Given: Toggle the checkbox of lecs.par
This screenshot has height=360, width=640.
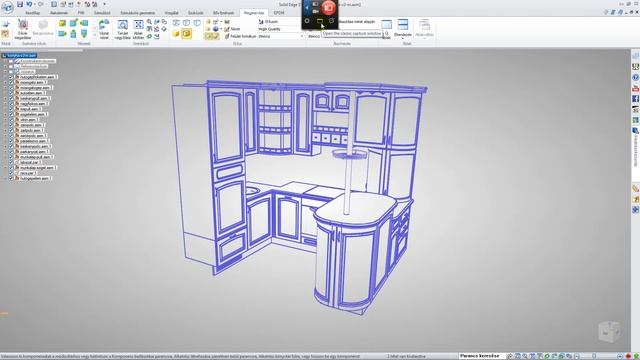Looking at the screenshot, I should click(11, 173).
